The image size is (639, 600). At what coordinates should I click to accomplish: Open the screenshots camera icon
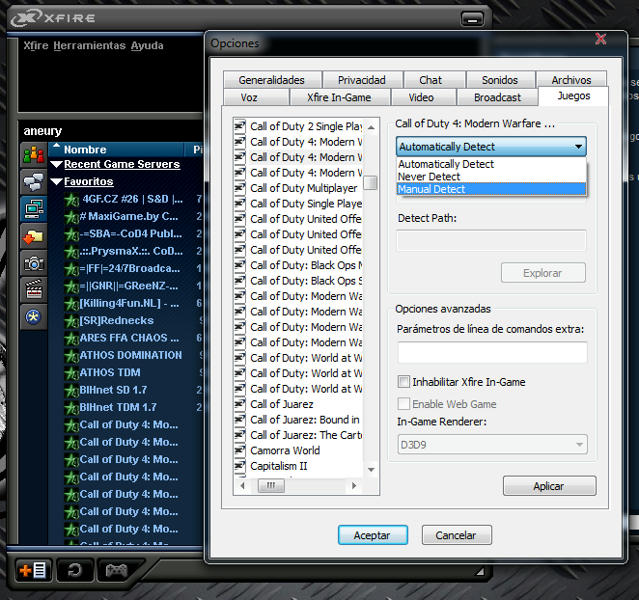click(34, 263)
